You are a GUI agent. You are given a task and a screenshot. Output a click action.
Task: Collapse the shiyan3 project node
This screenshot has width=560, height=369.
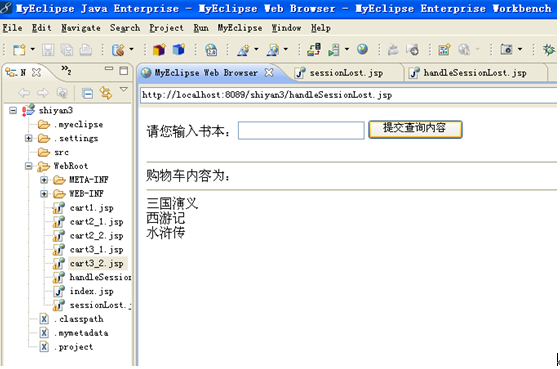[x=13, y=110]
